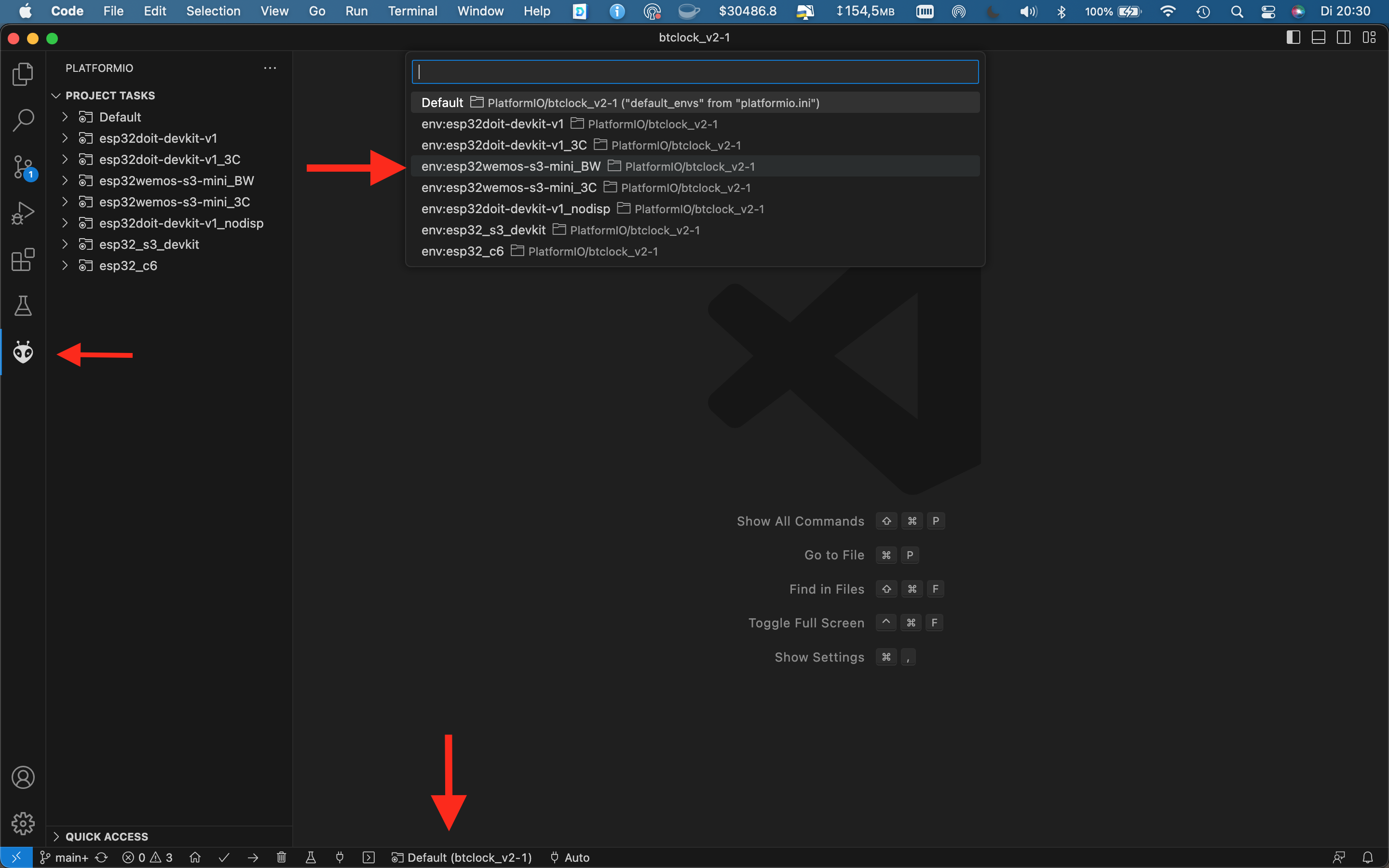This screenshot has width=1389, height=868.
Task: Select env:esp32doit-devkit-v1_3C in picker
Action: click(x=695, y=145)
